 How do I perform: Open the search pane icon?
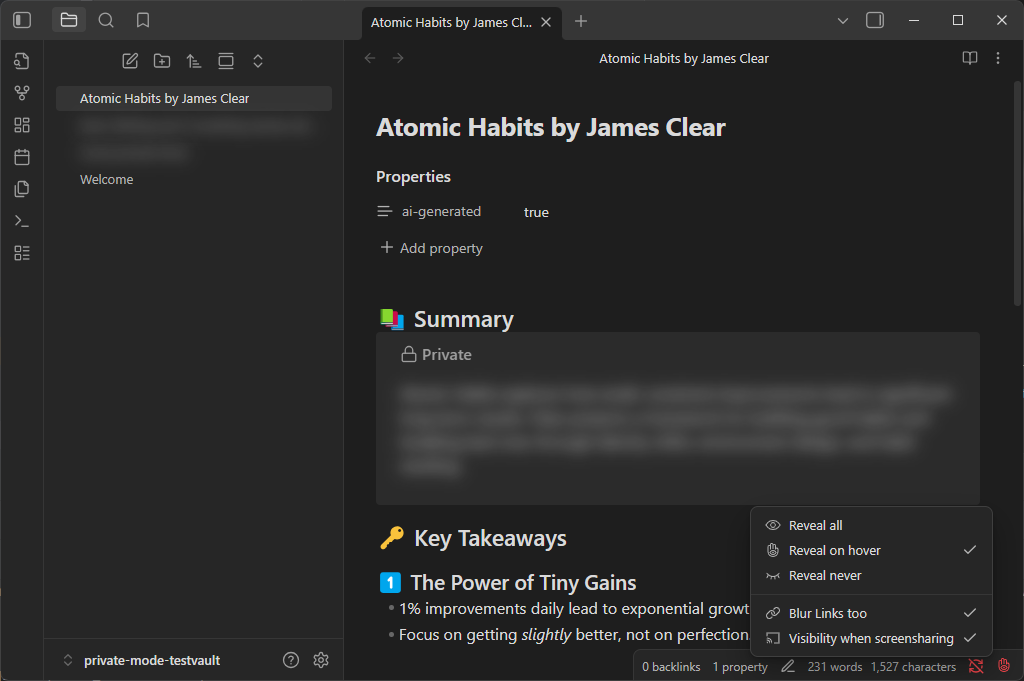point(106,20)
